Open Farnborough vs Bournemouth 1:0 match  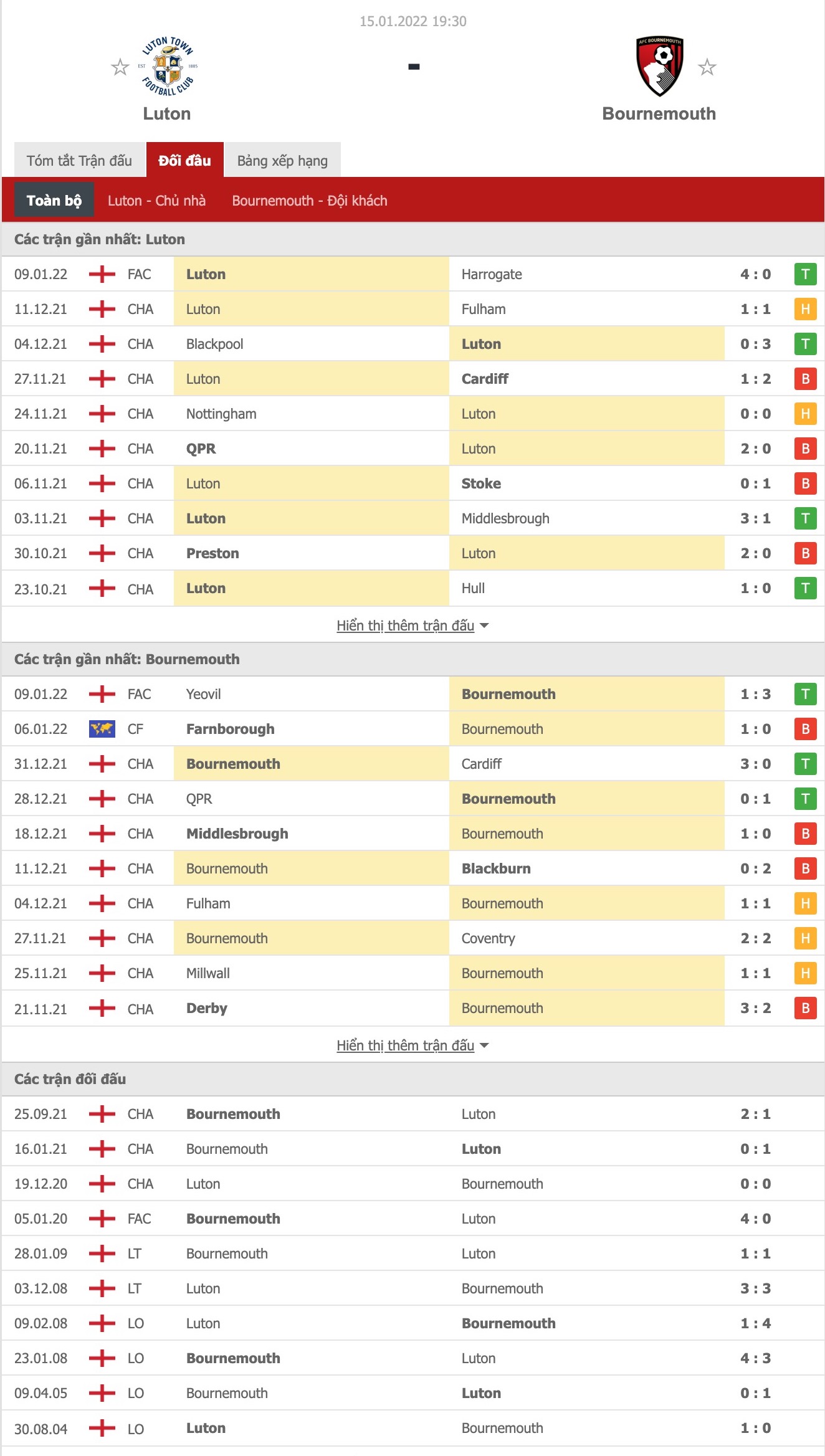(x=412, y=729)
